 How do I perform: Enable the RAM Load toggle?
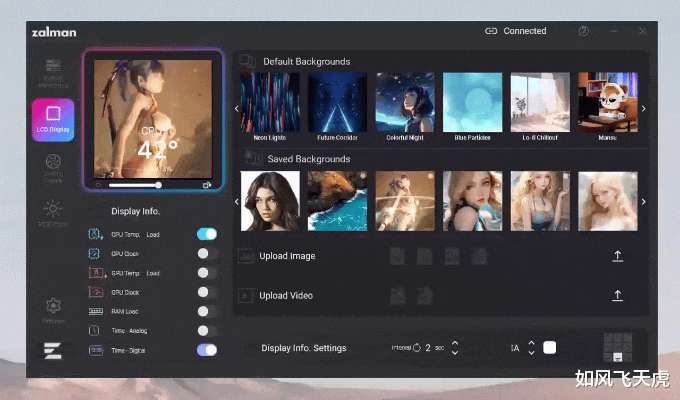point(207,311)
